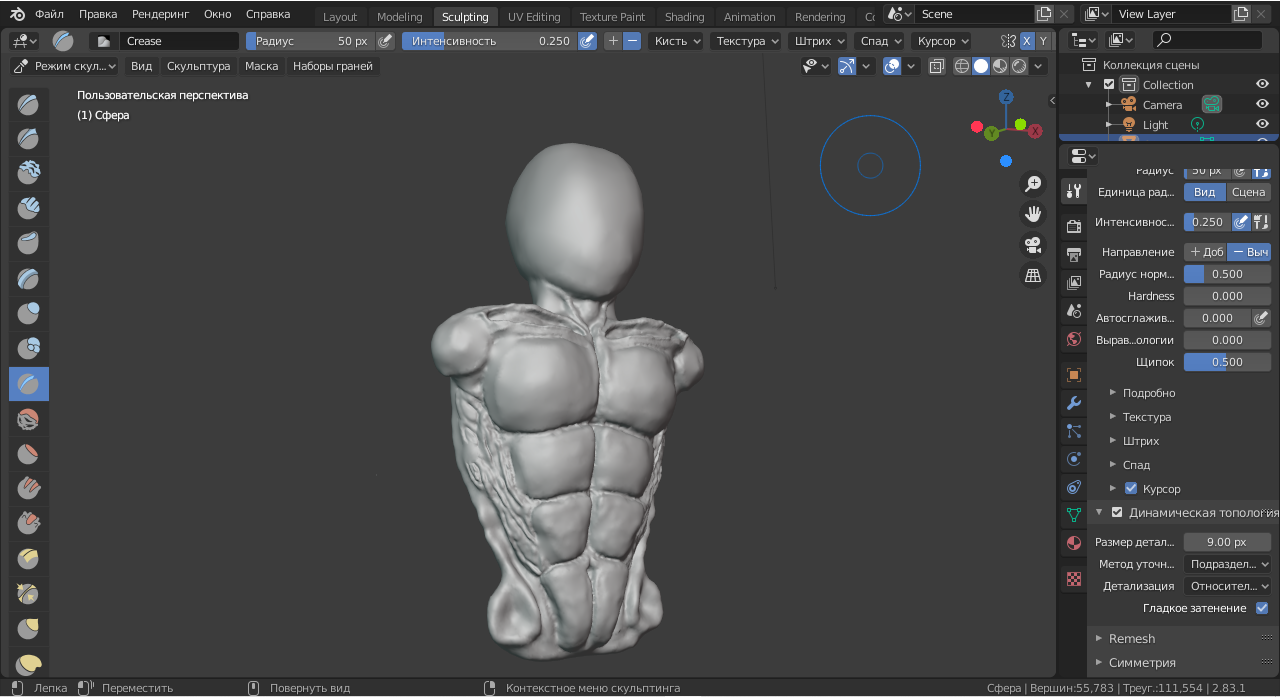The height and width of the screenshot is (697, 1280).
Task: Toggle radius pen pressure in header
Action: tap(385, 41)
